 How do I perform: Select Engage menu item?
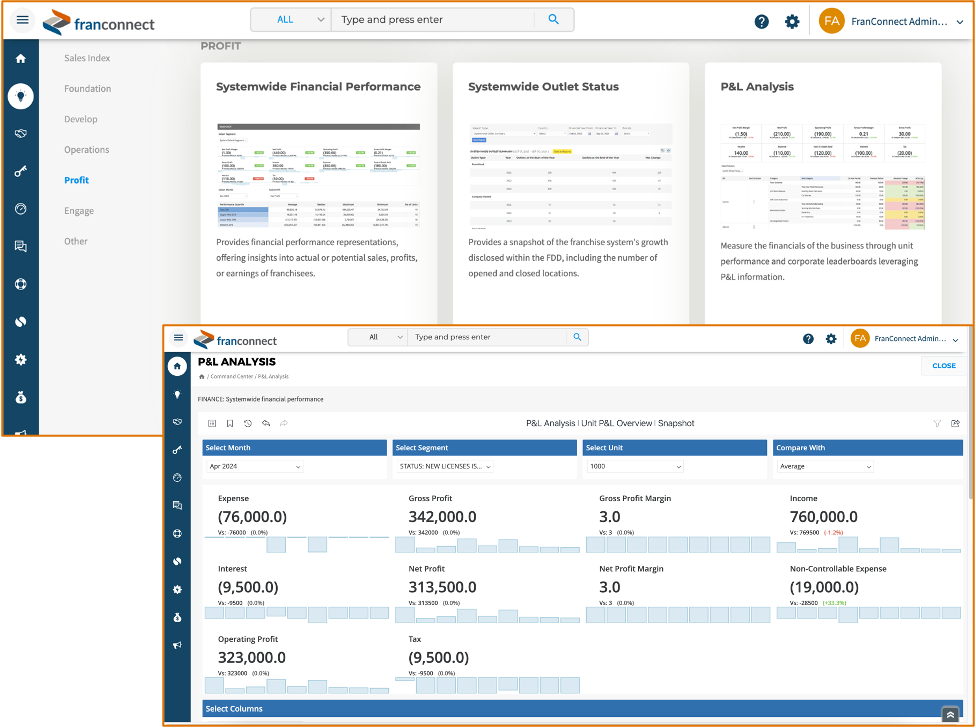click(79, 211)
